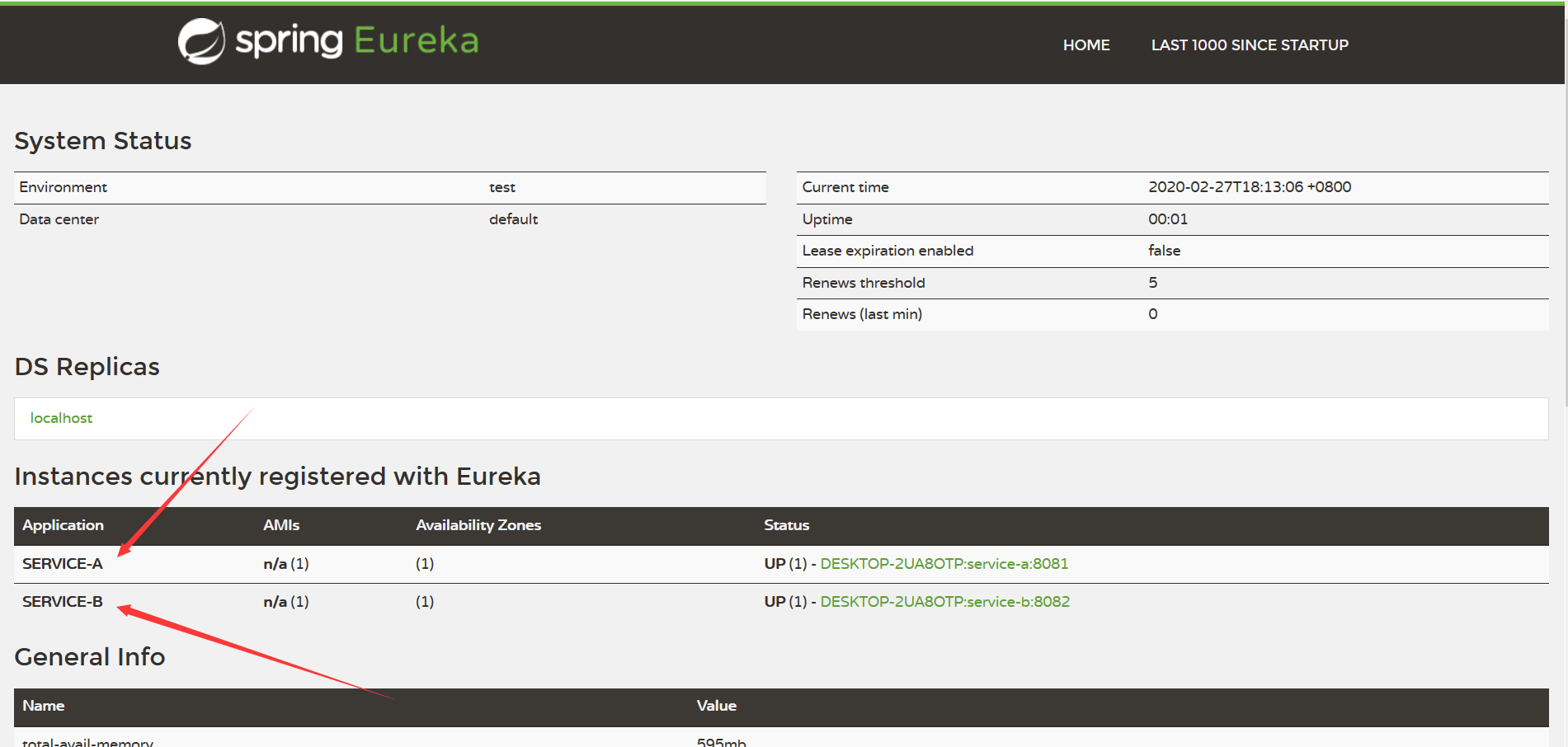Select the Lease expiration enabled value false

coord(1164,251)
